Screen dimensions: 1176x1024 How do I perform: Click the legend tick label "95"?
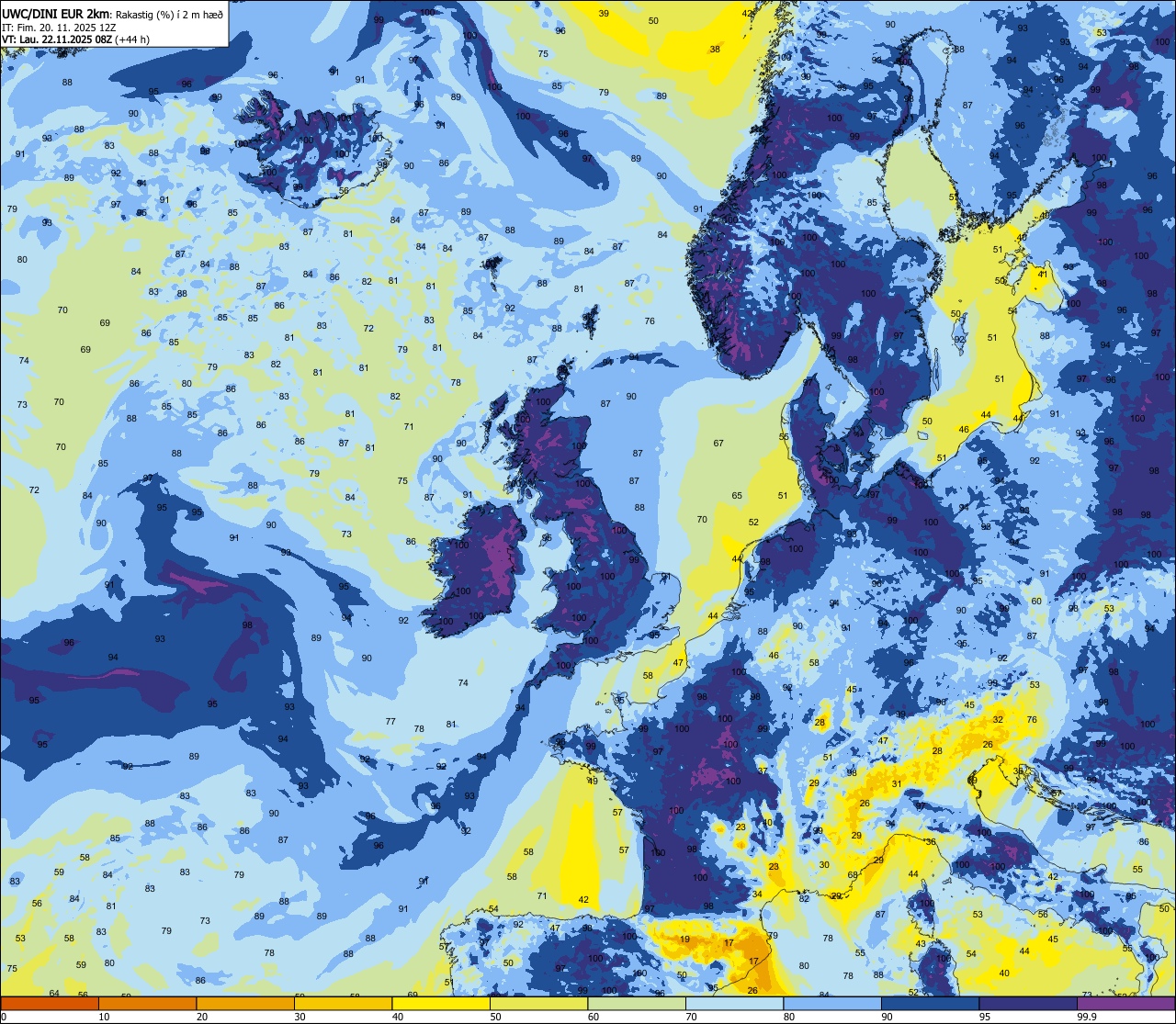pyautogui.click(x=985, y=1017)
